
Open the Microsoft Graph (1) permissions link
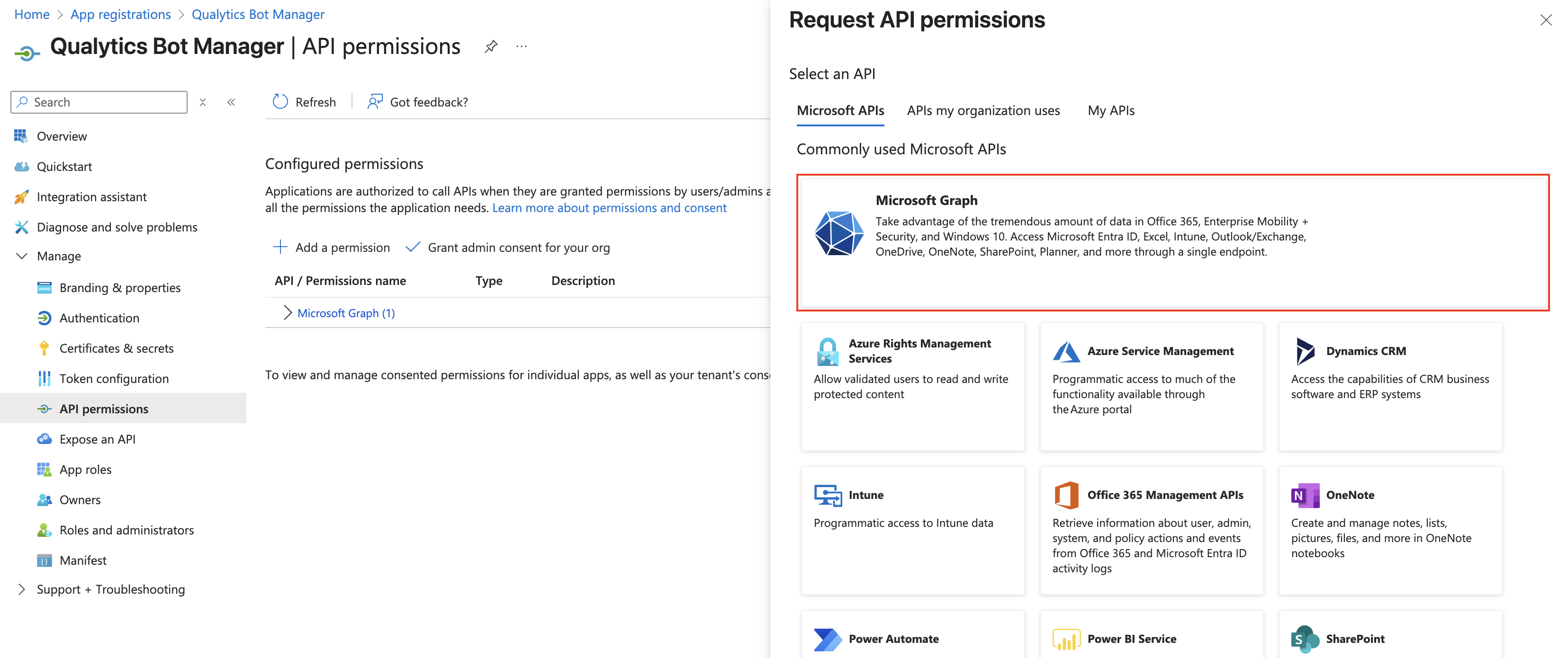click(x=346, y=313)
